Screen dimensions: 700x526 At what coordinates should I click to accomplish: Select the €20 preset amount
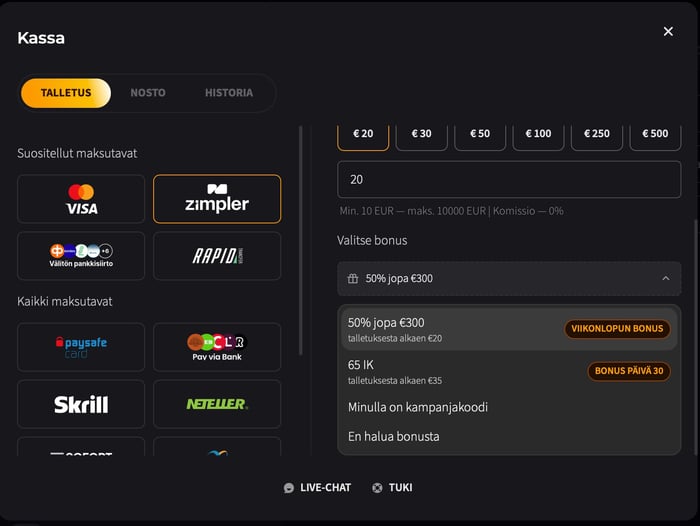click(x=363, y=136)
